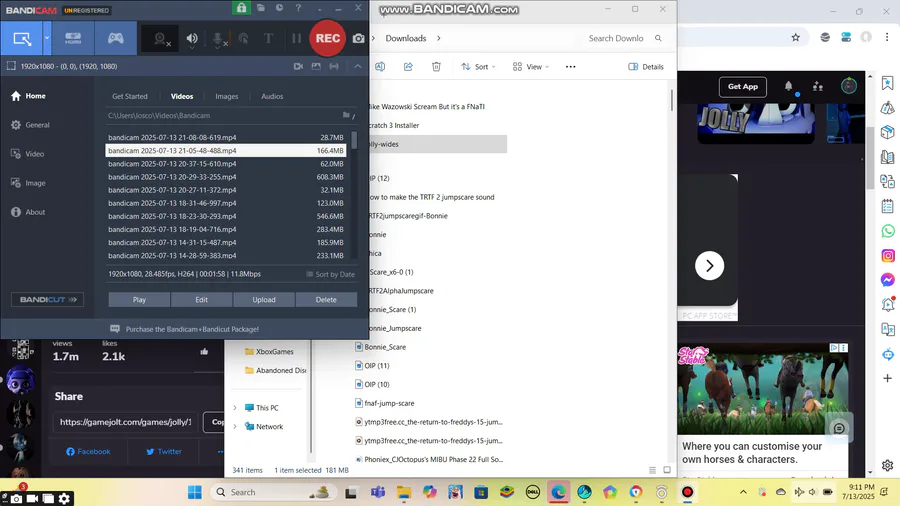
Task: Click the audio broadcast icon in Bandicam status bar
Action: pos(334,67)
